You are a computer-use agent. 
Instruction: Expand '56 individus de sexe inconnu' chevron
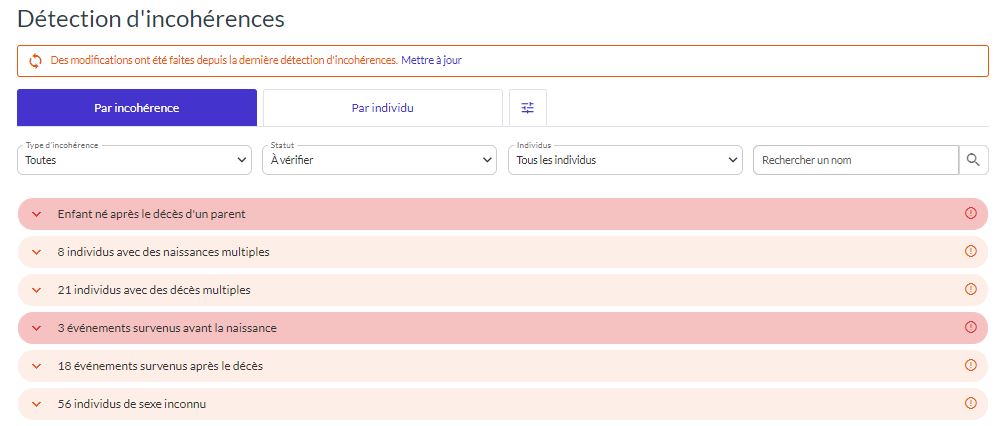[37, 404]
